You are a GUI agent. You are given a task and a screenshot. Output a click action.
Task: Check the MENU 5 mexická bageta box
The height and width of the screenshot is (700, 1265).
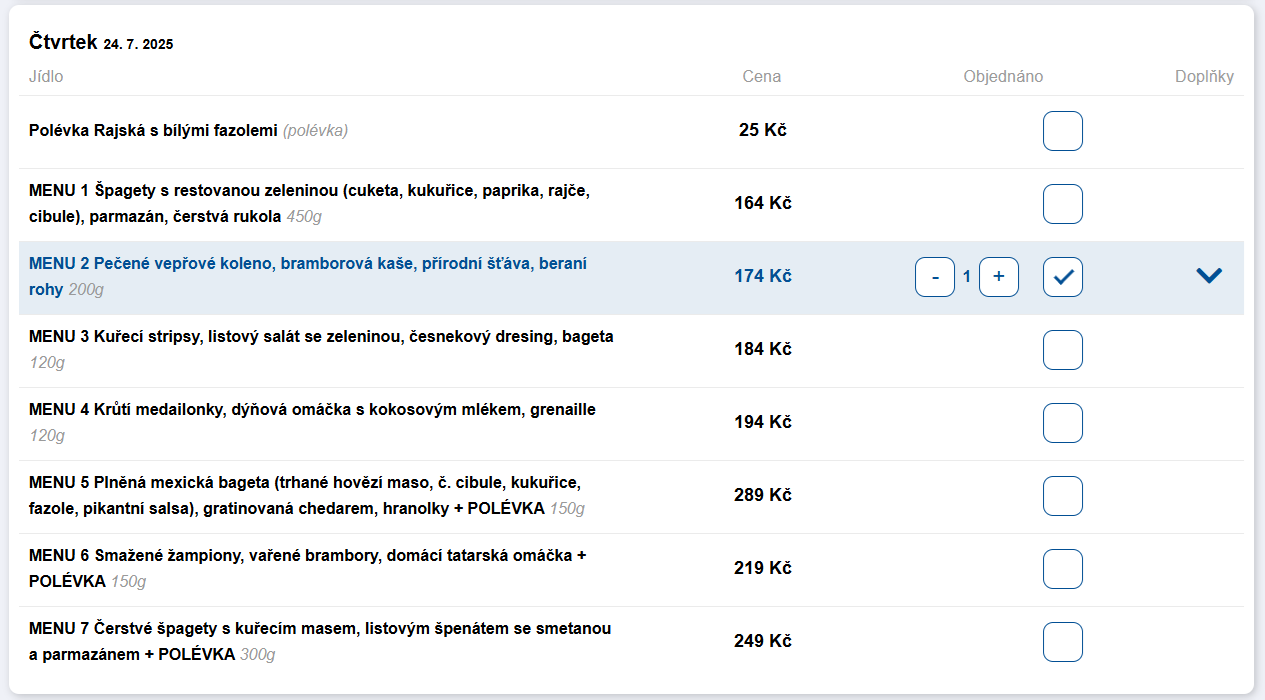[x=1062, y=496]
